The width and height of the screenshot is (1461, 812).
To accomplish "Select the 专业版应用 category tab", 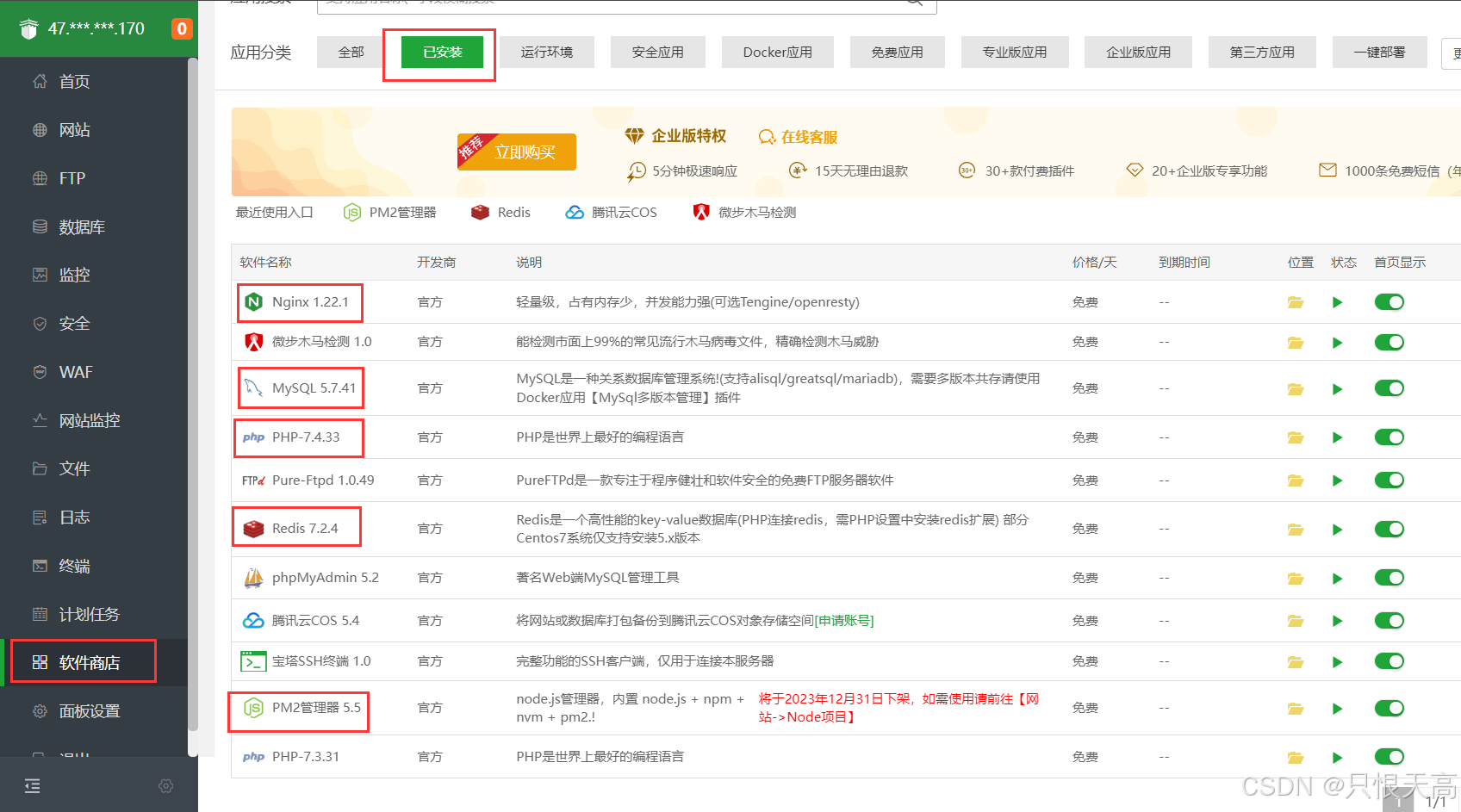I will (x=1015, y=53).
